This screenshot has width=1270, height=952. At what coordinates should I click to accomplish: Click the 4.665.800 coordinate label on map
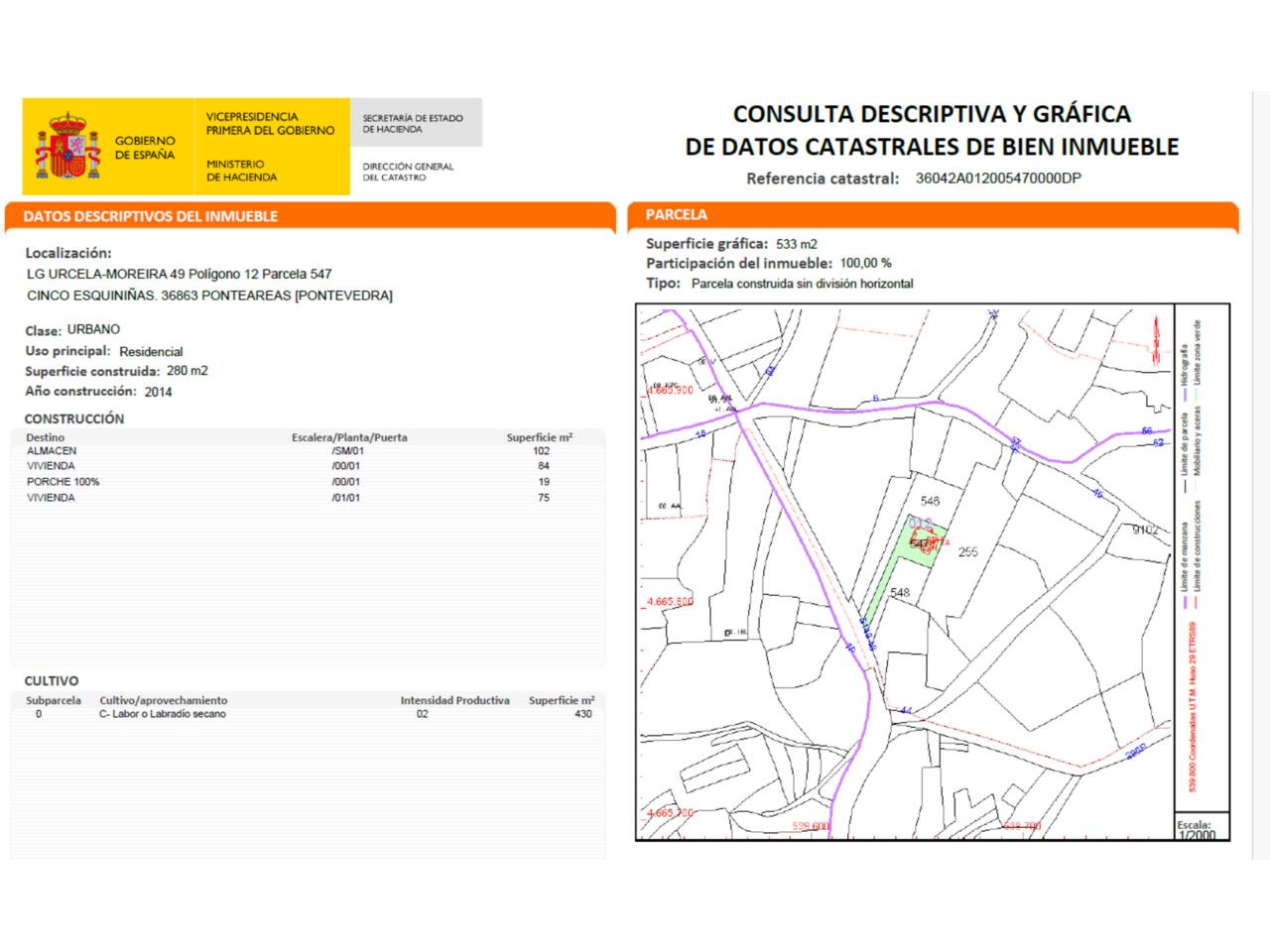point(670,602)
